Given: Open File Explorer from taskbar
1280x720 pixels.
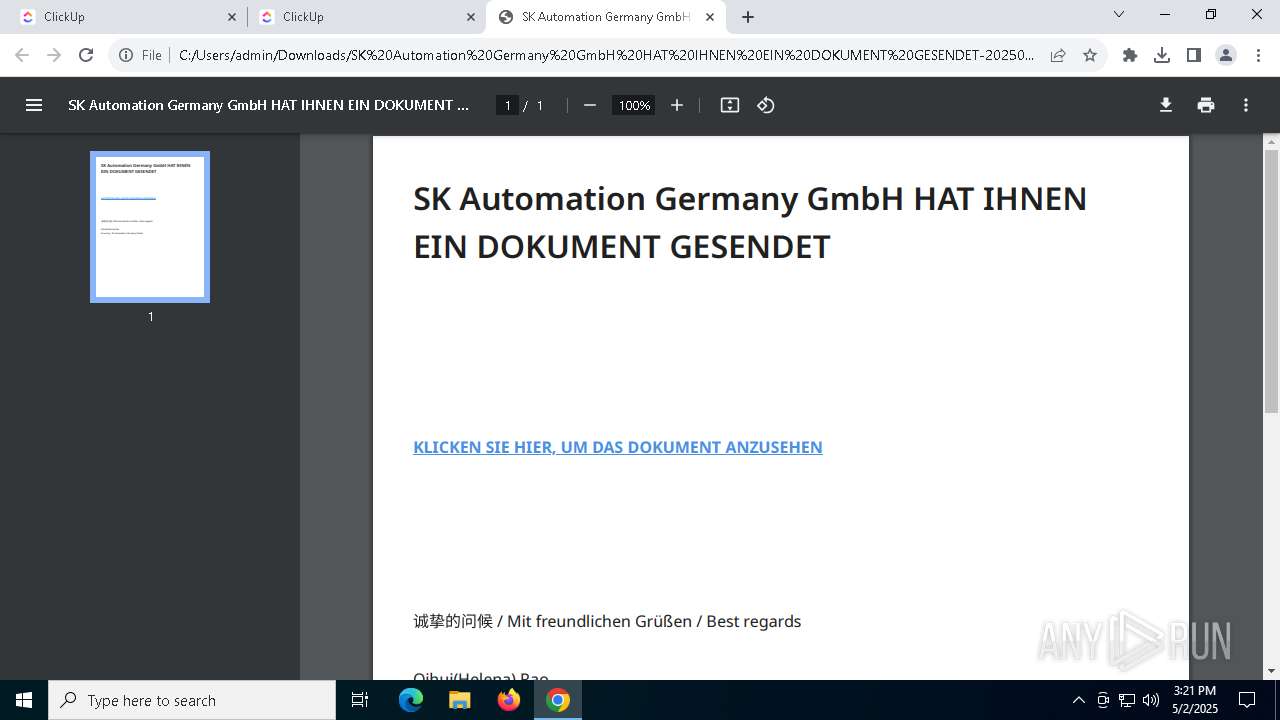Looking at the screenshot, I should [460, 700].
